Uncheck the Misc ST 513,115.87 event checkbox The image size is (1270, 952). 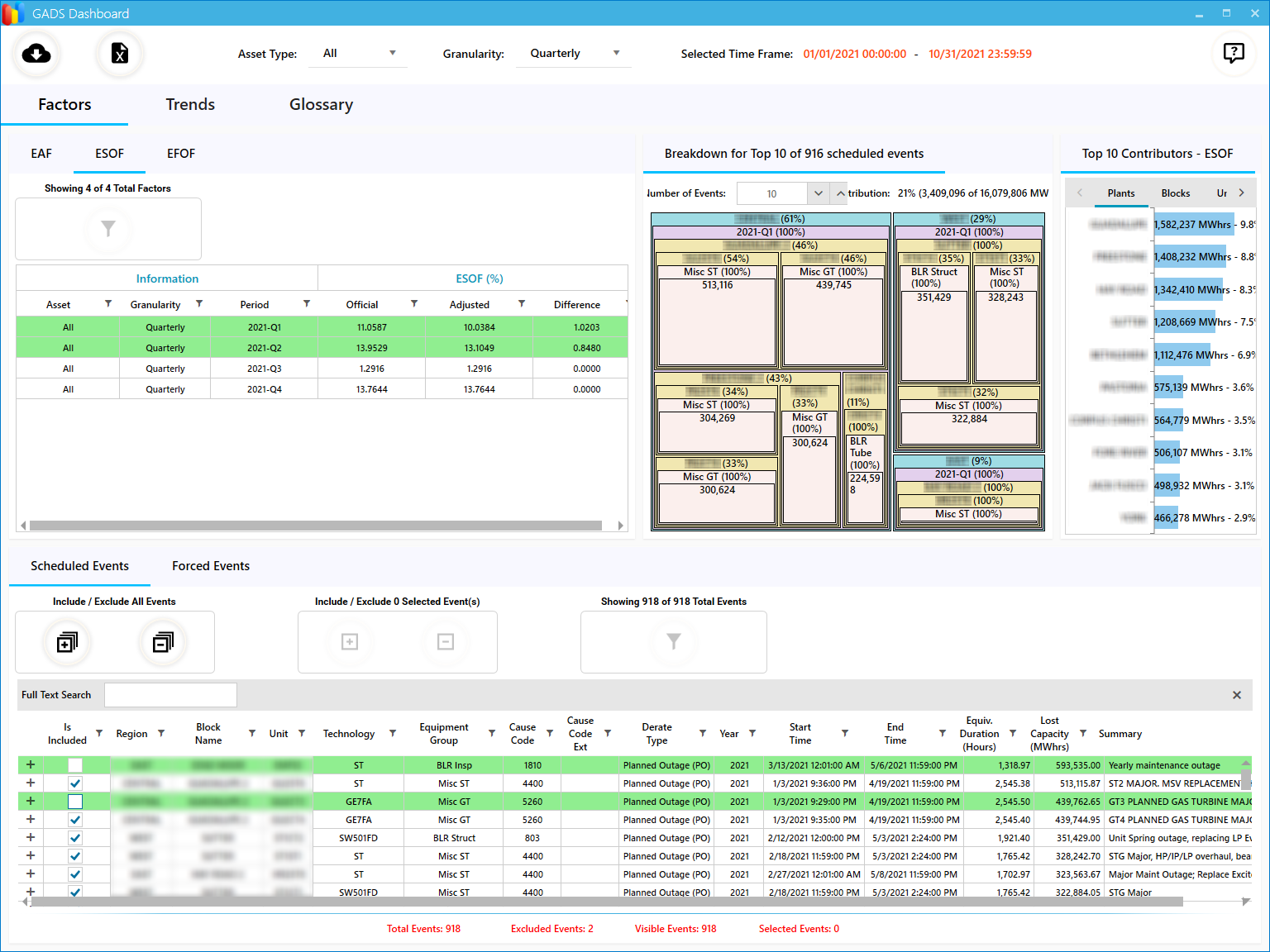coord(75,783)
